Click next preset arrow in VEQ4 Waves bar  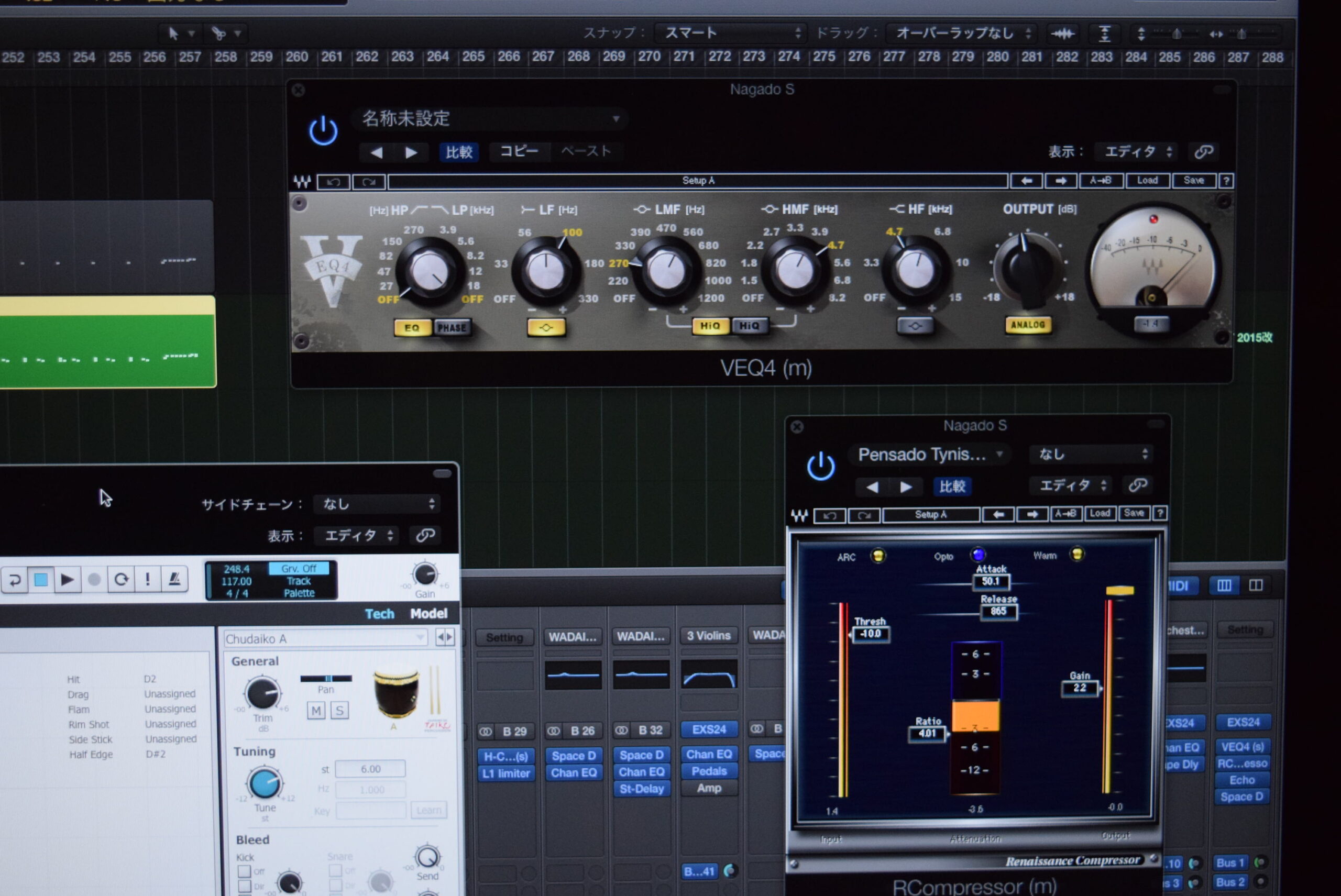point(1061,181)
